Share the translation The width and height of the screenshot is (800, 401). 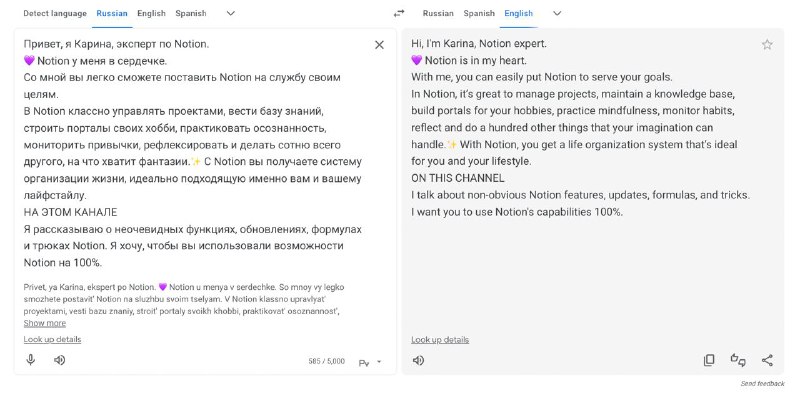click(x=767, y=360)
